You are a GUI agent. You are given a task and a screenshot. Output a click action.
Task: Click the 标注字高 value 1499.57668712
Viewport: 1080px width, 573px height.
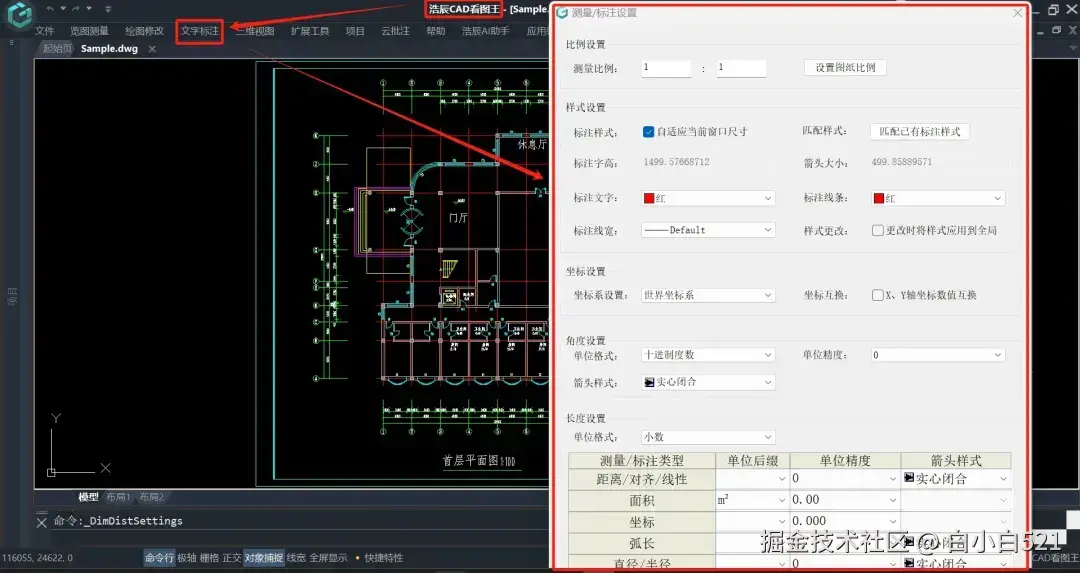676,163
